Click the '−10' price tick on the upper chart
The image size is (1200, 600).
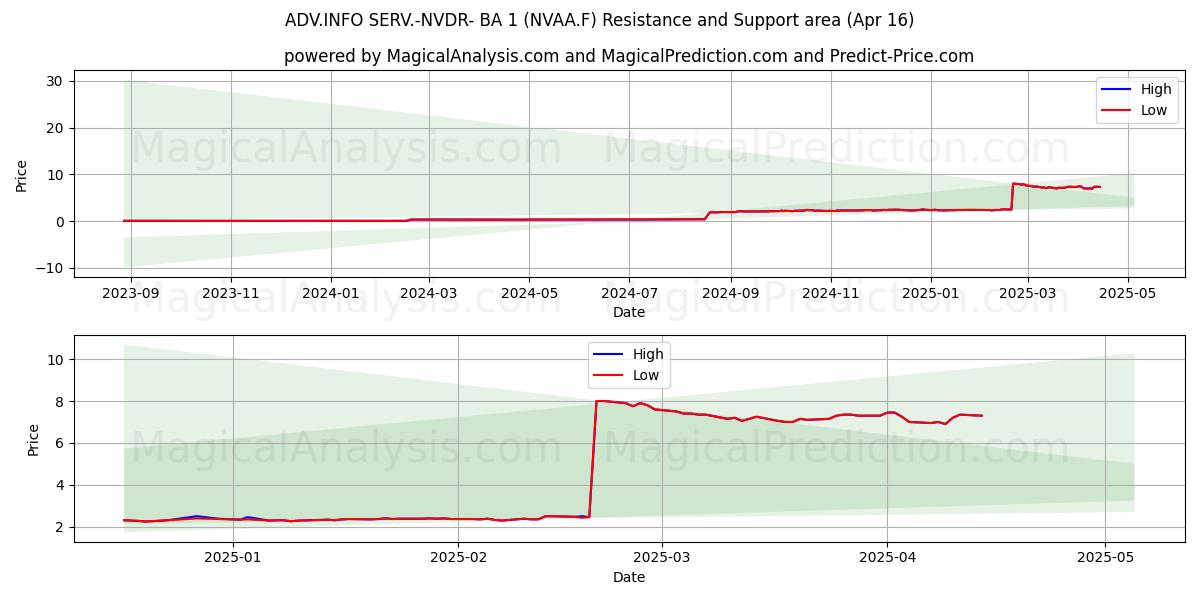click(49, 268)
